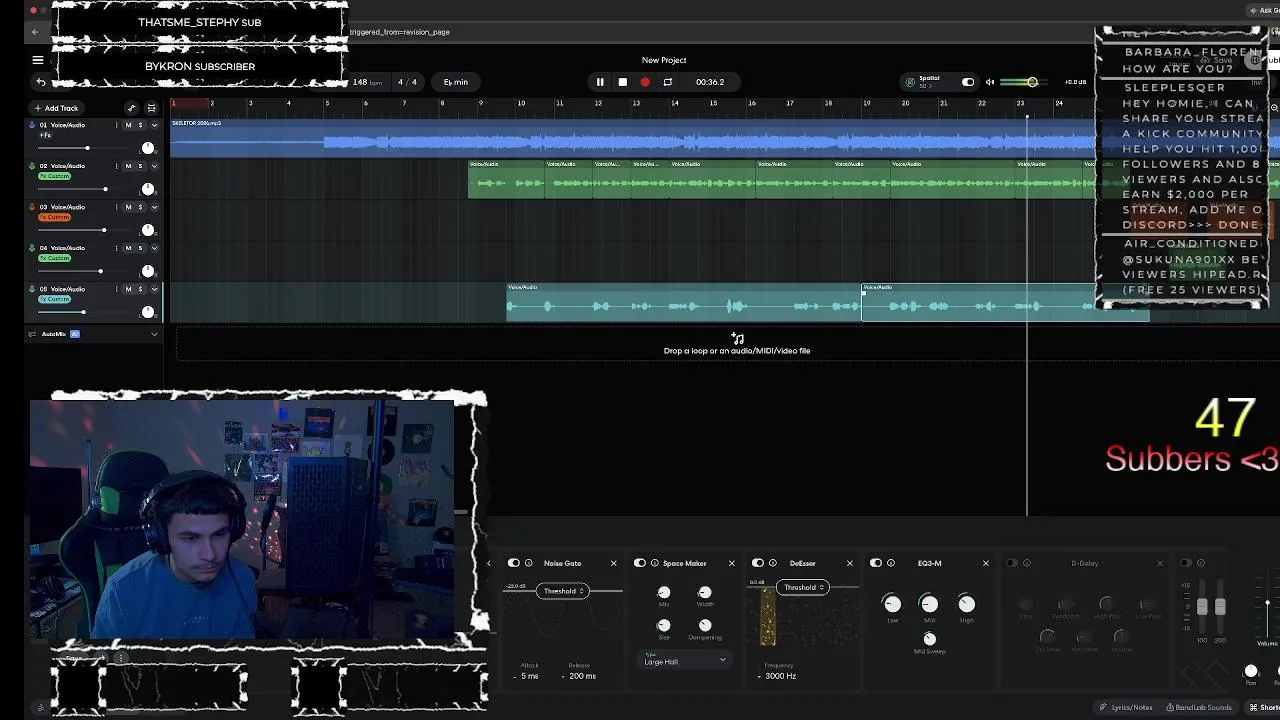The width and height of the screenshot is (1280, 720).
Task: Toggle the loop cycle button
Action: click(668, 82)
